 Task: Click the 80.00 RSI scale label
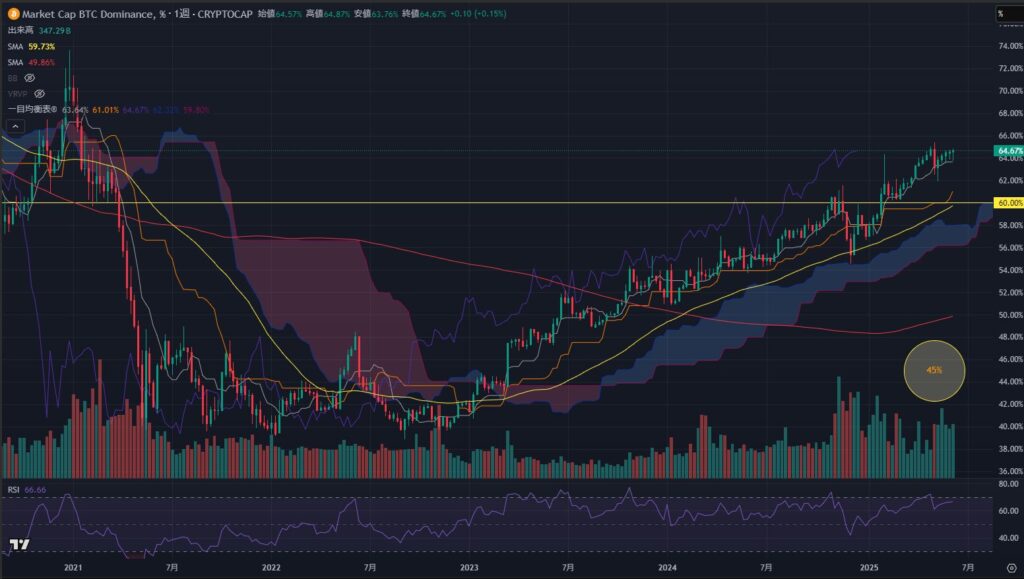point(1009,484)
